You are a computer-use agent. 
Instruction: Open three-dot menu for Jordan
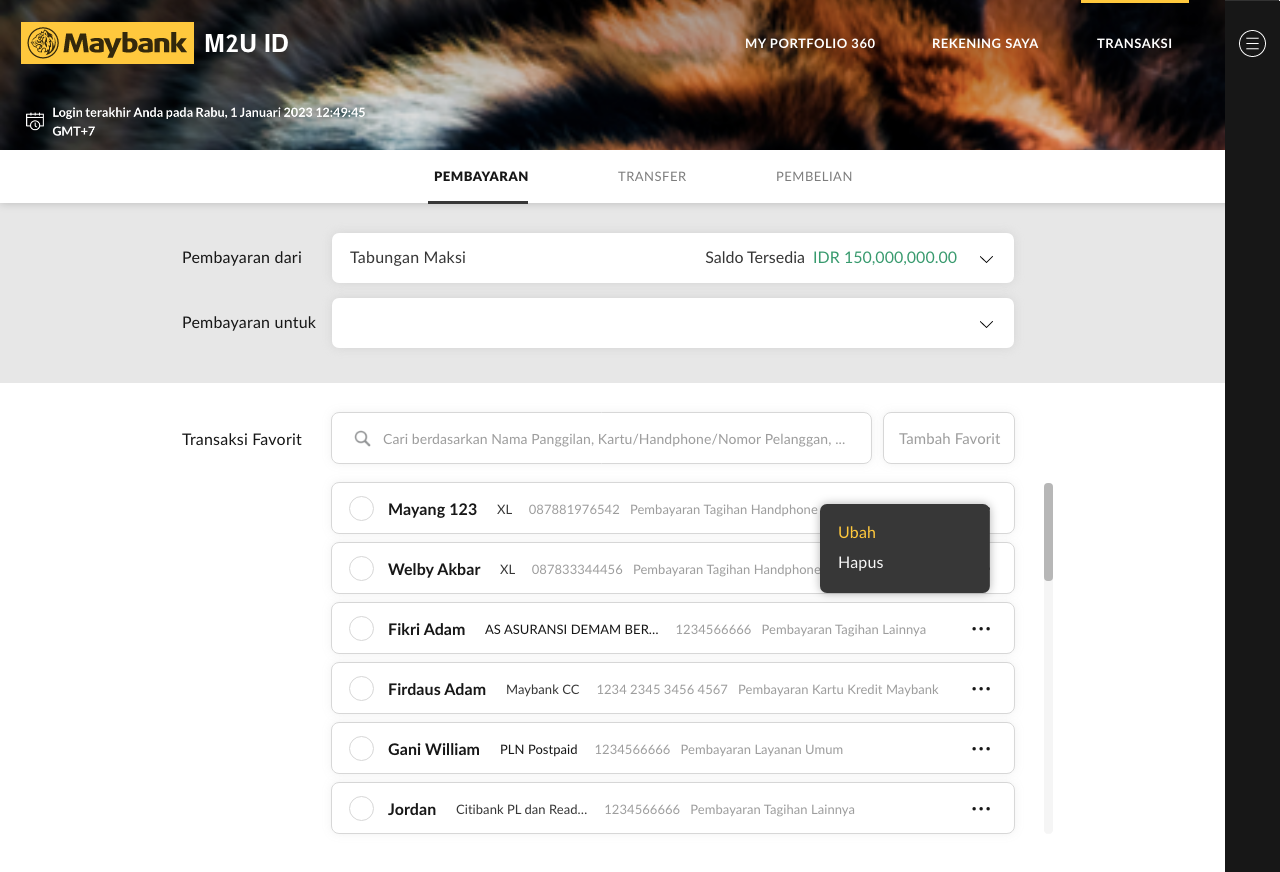[x=980, y=809]
